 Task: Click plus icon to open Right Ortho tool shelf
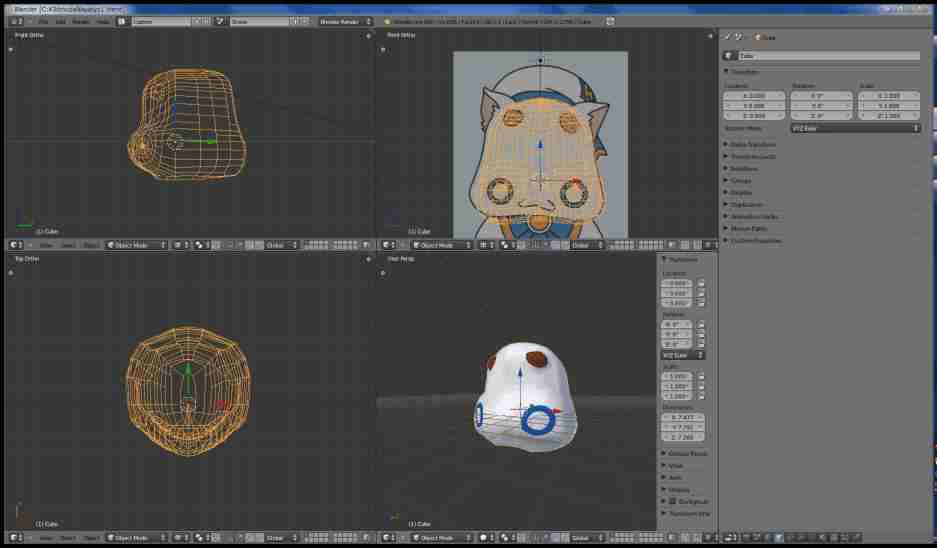point(11,50)
